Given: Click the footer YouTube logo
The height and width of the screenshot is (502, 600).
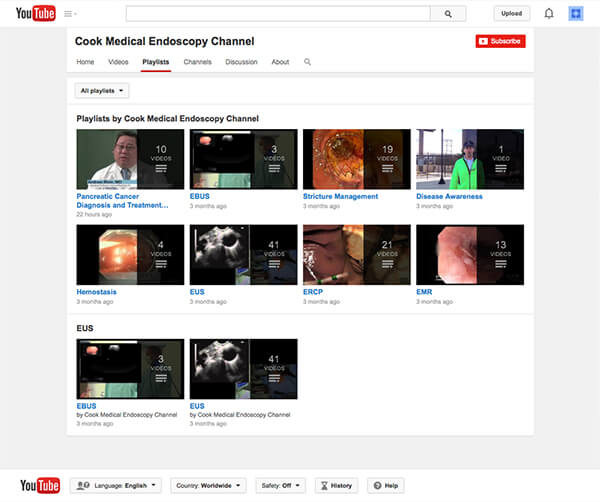Looking at the screenshot, I should 40,485.
